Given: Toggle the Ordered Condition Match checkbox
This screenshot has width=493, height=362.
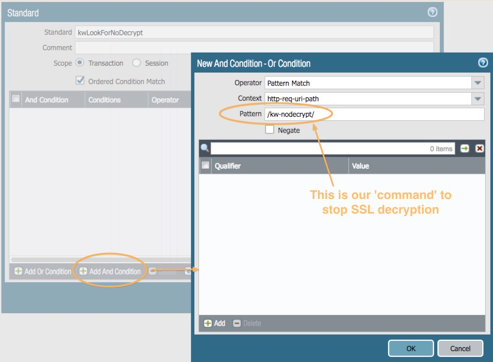Looking at the screenshot, I should point(80,81).
